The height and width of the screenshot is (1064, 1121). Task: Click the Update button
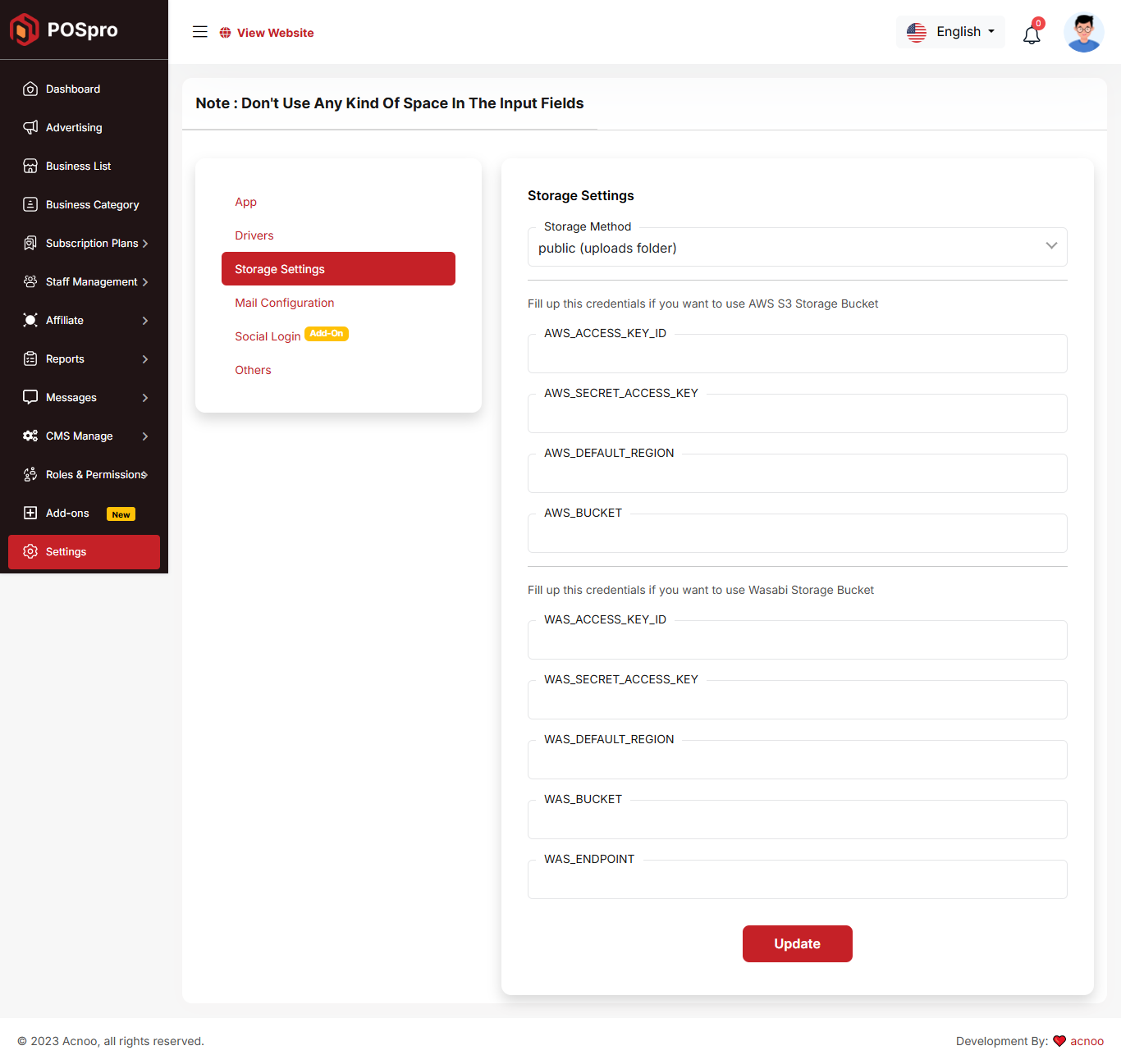click(797, 943)
